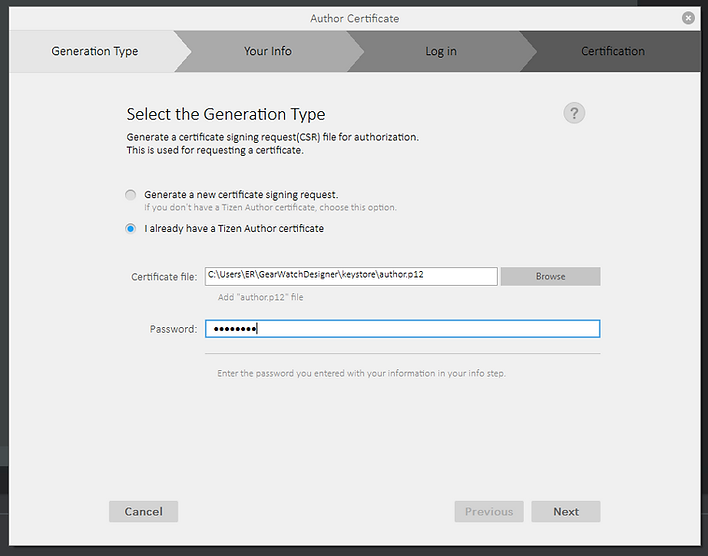Click the disabled Previous button

[489, 511]
